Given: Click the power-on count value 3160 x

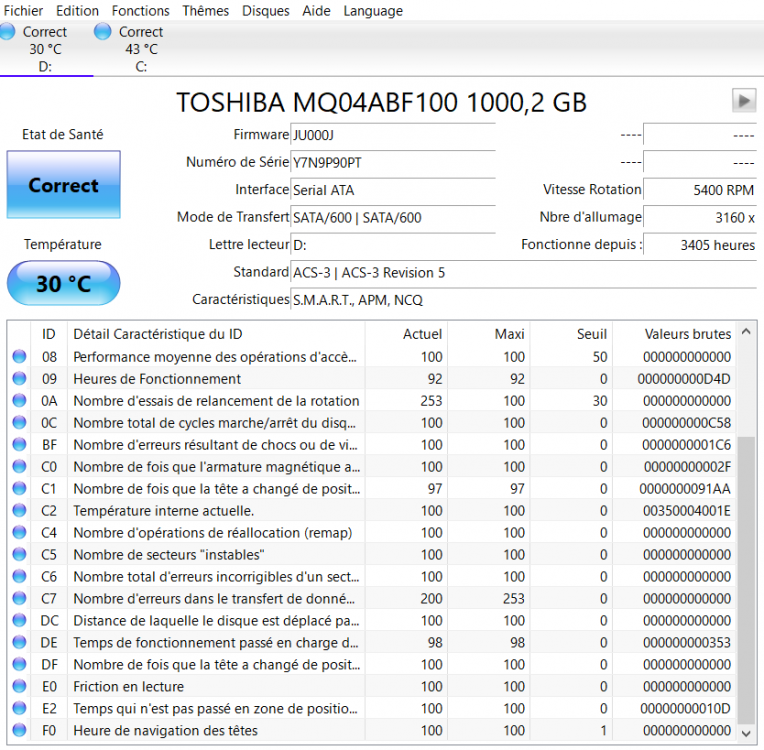Looking at the screenshot, I should click(700, 218).
